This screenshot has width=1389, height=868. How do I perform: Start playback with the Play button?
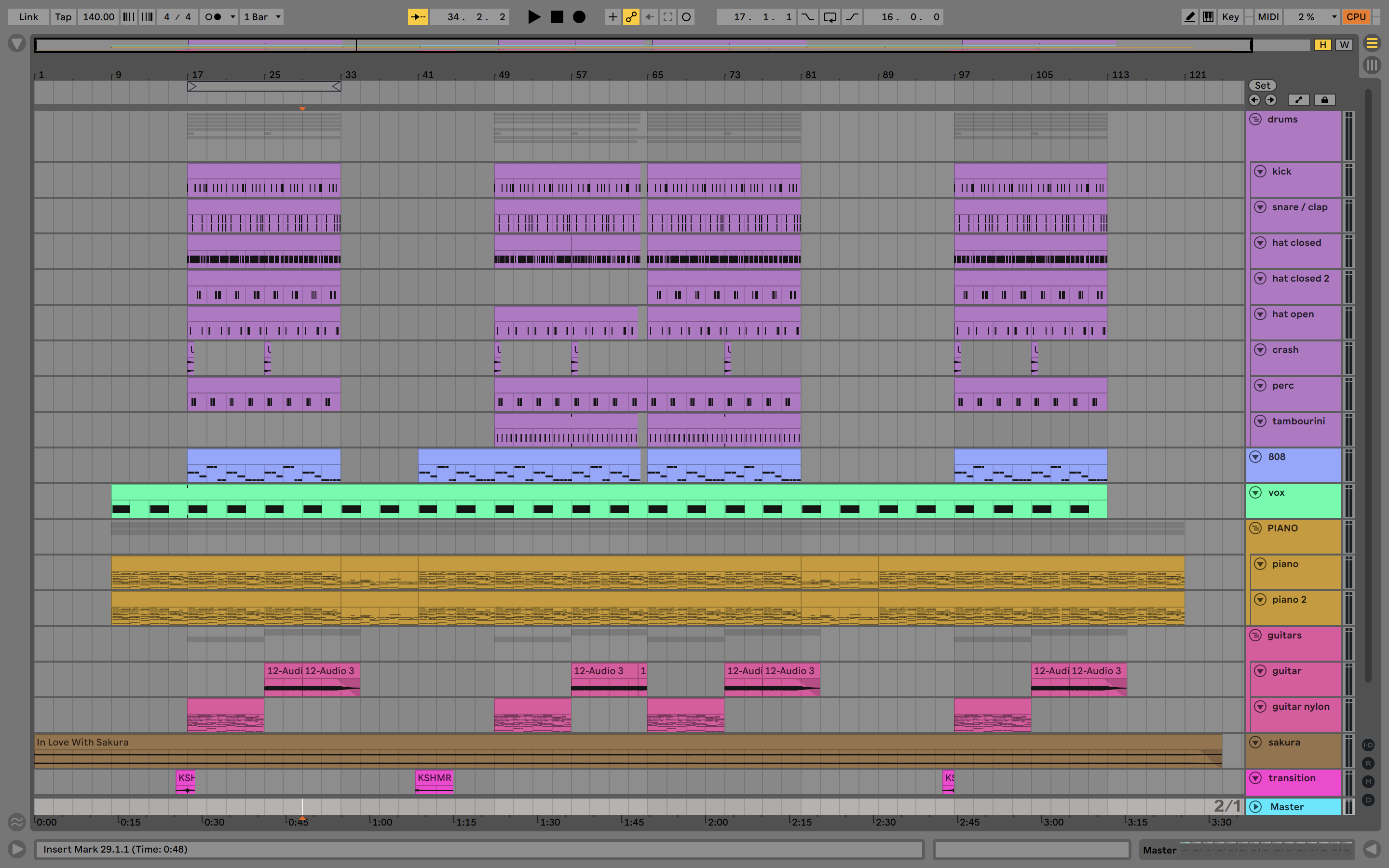pyautogui.click(x=534, y=17)
